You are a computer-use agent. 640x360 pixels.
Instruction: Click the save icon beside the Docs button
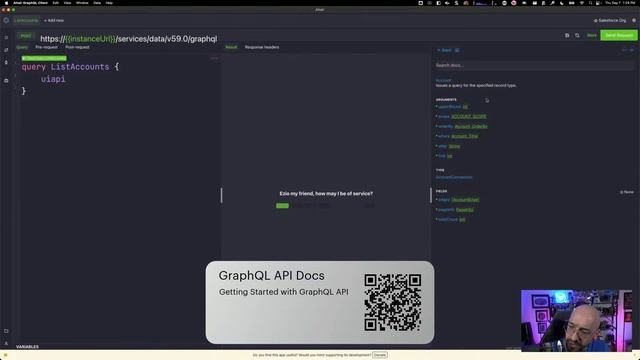(567, 36)
